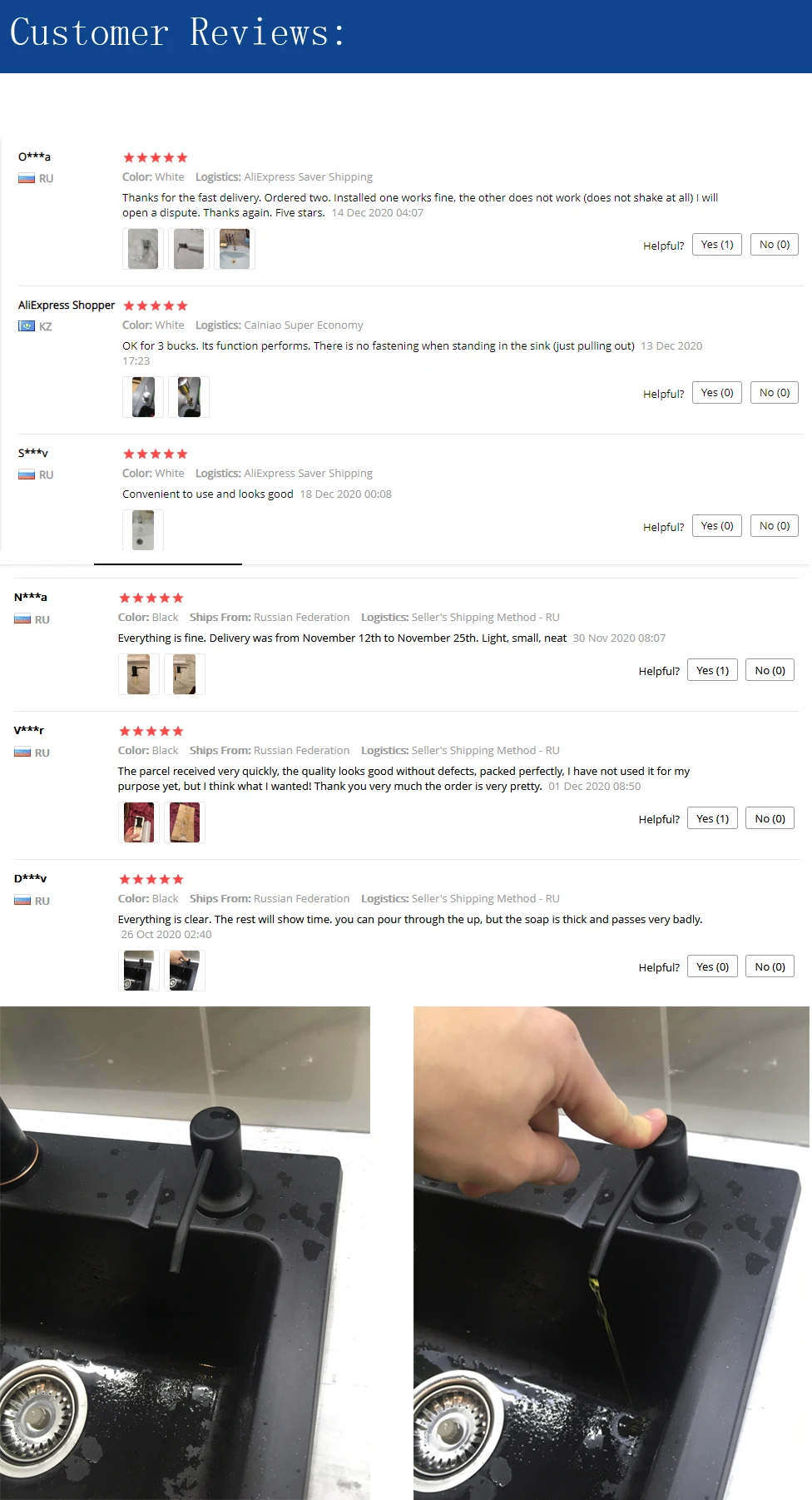Image resolution: width=812 pixels, height=1500 pixels.
Task: Vote Yes (1) on N***a's review
Action: click(x=713, y=671)
